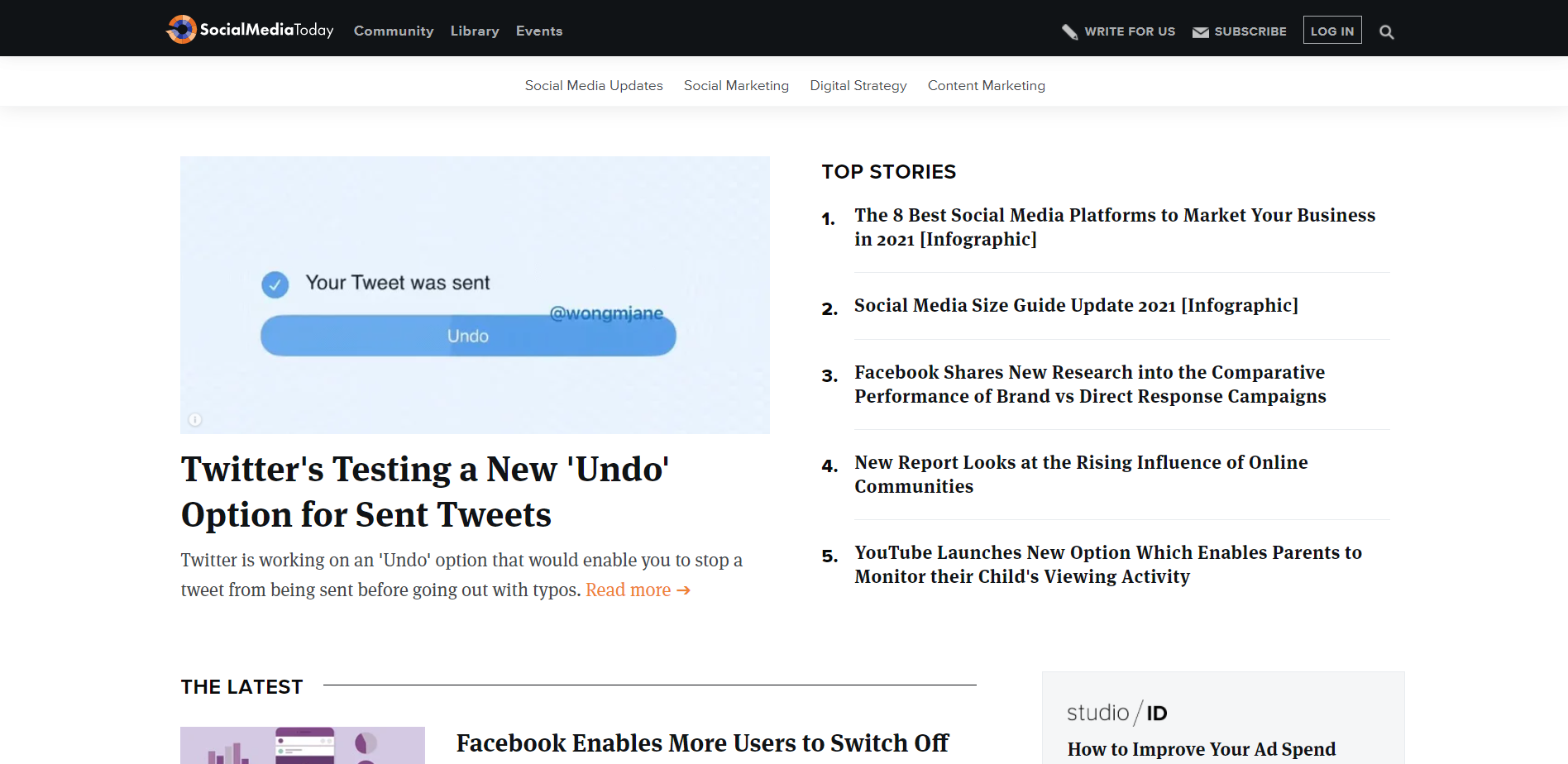Open the Library menu
This screenshot has width=1568, height=764.
(475, 31)
